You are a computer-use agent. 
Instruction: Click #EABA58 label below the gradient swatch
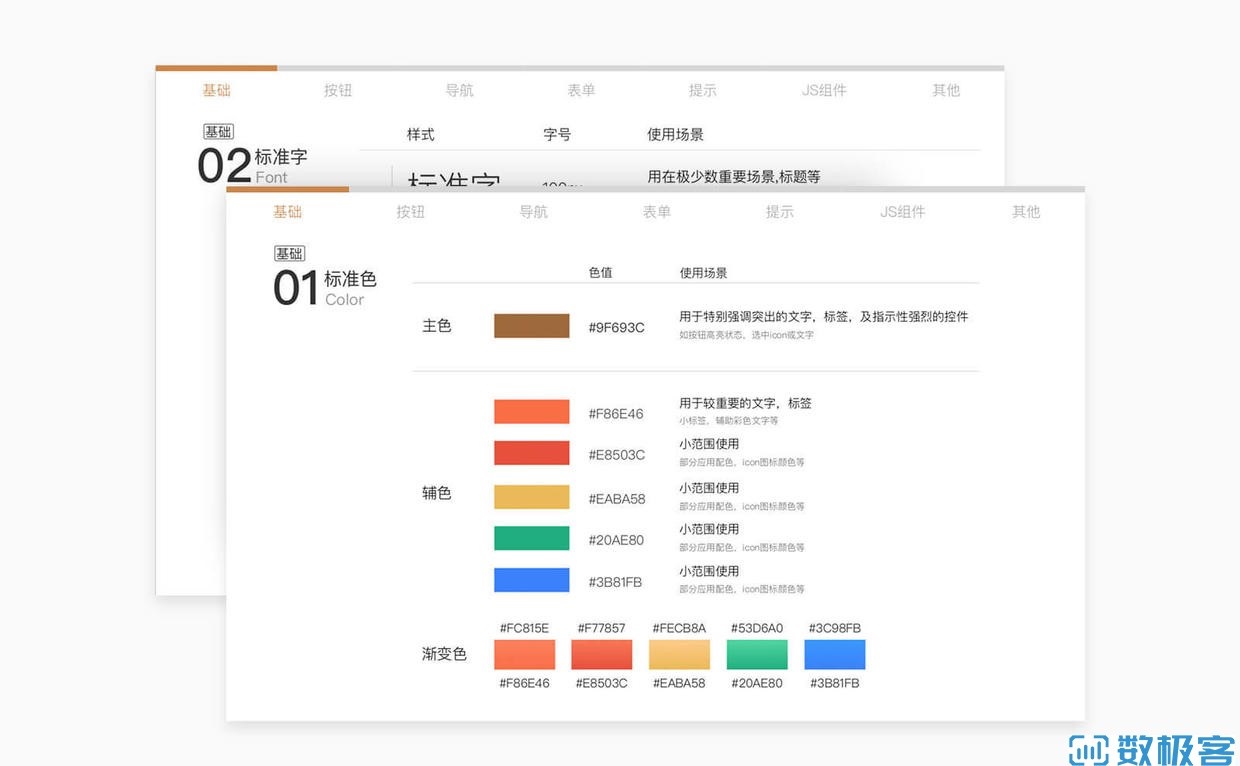tap(679, 683)
